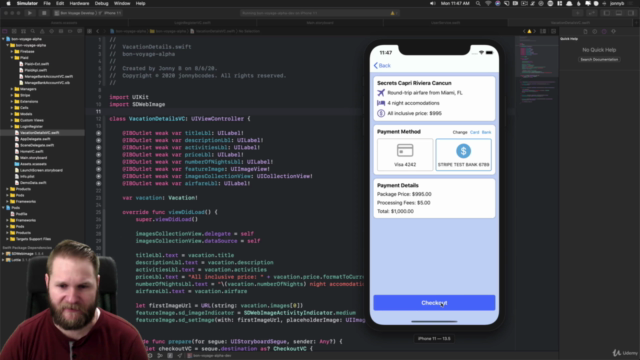Click the macOS Wi-Fi status icon
The height and width of the screenshot is (360, 640).
[x=488, y=3]
